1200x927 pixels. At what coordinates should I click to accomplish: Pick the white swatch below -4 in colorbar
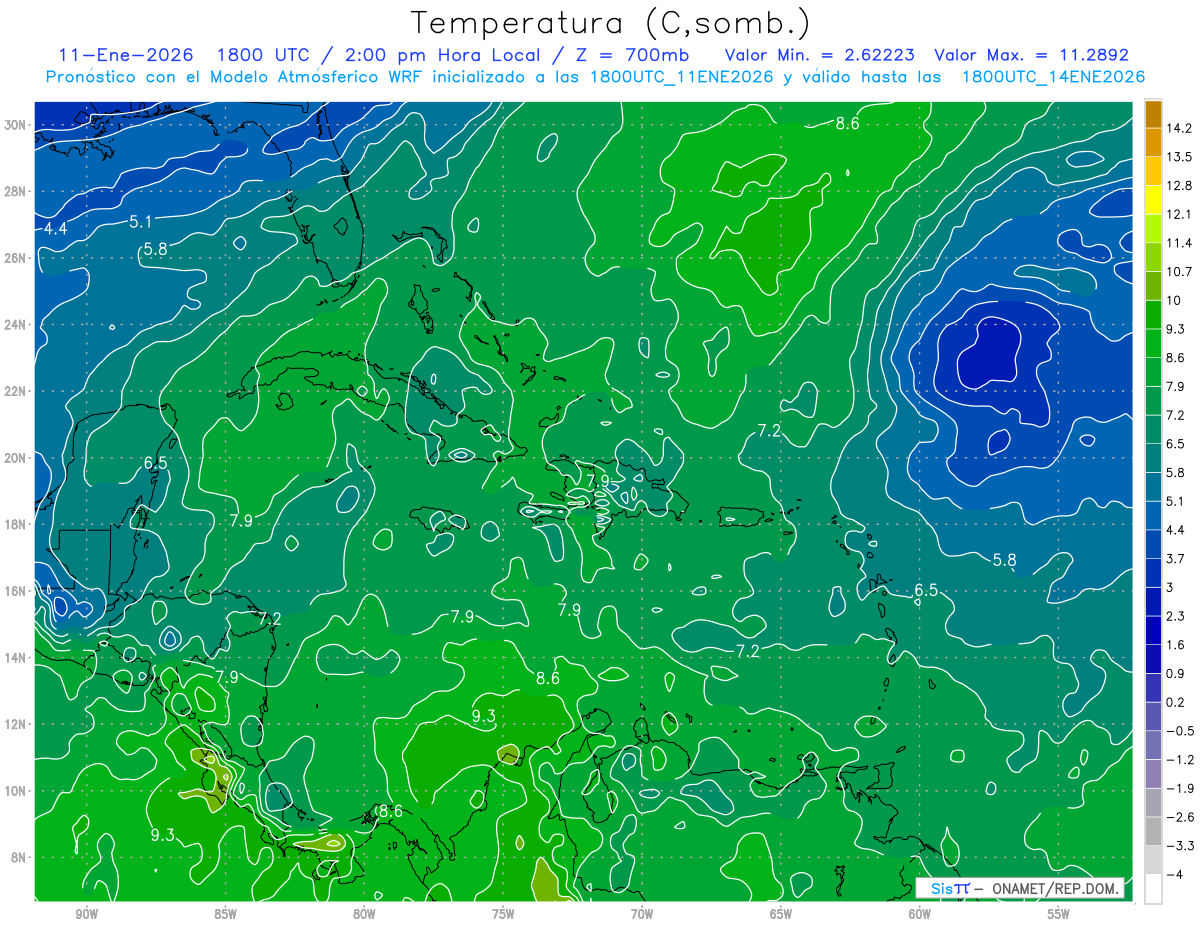tap(1153, 889)
